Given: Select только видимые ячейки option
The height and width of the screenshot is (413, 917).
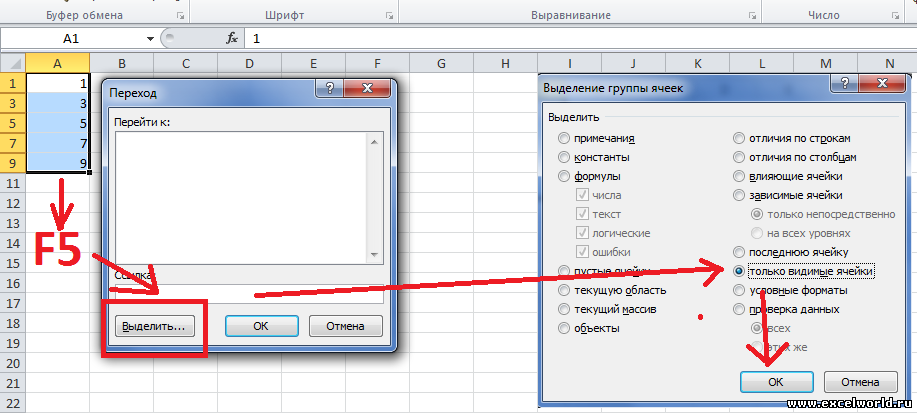Looking at the screenshot, I should click(804, 271).
